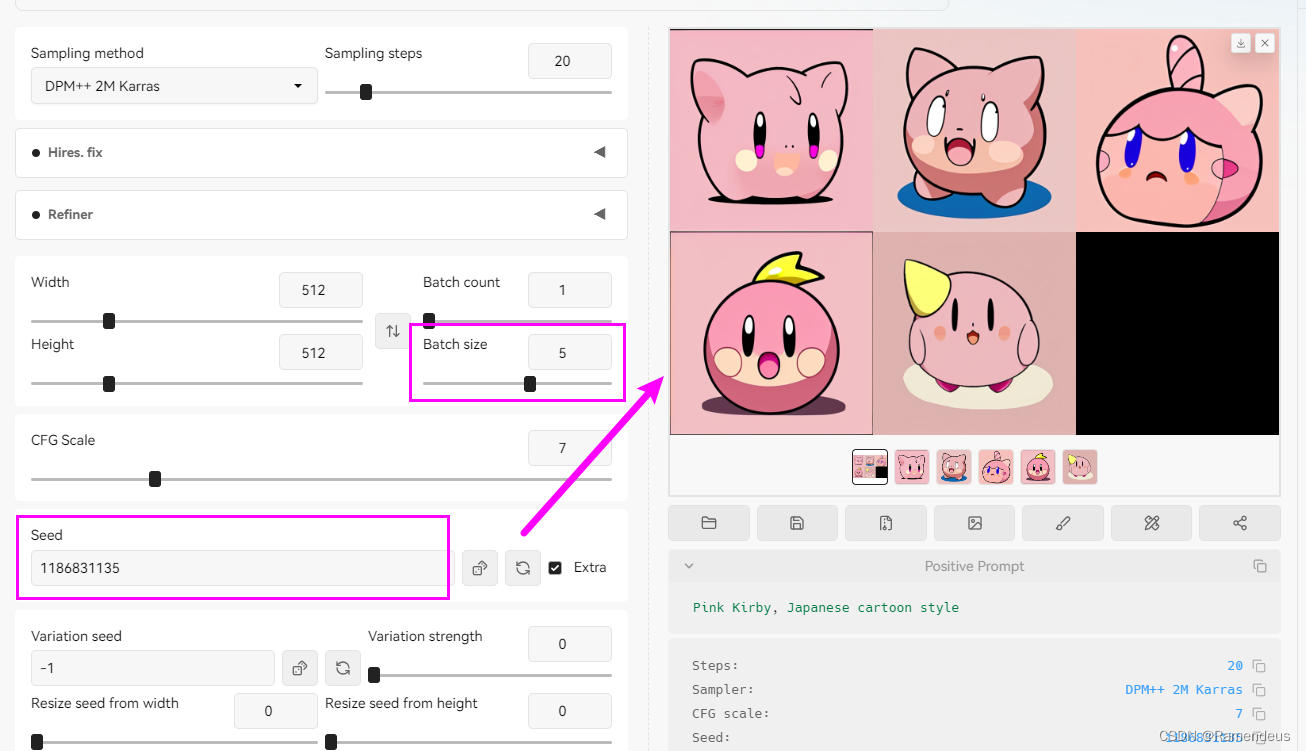Adjust the Height slider
This screenshot has width=1306, height=751.
tap(197, 384)
